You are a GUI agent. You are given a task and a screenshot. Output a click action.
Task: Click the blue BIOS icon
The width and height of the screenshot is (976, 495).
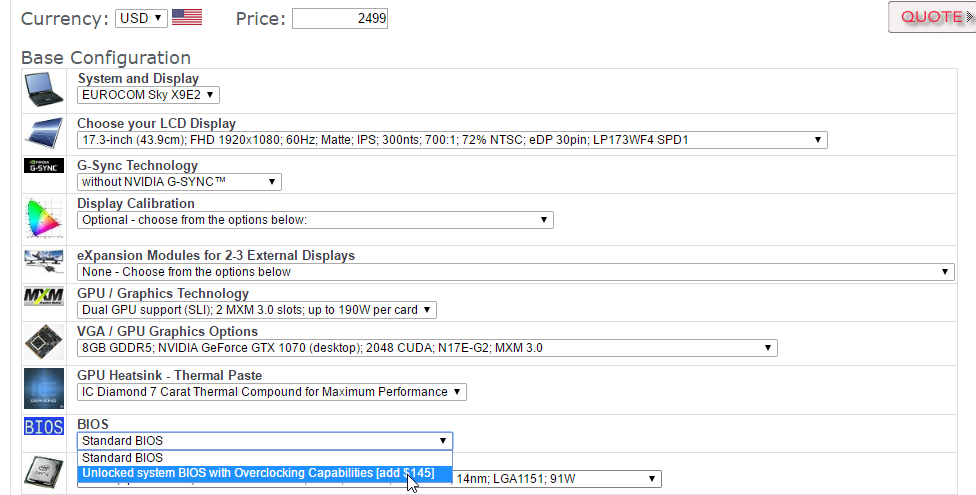(x=44, y=427)
